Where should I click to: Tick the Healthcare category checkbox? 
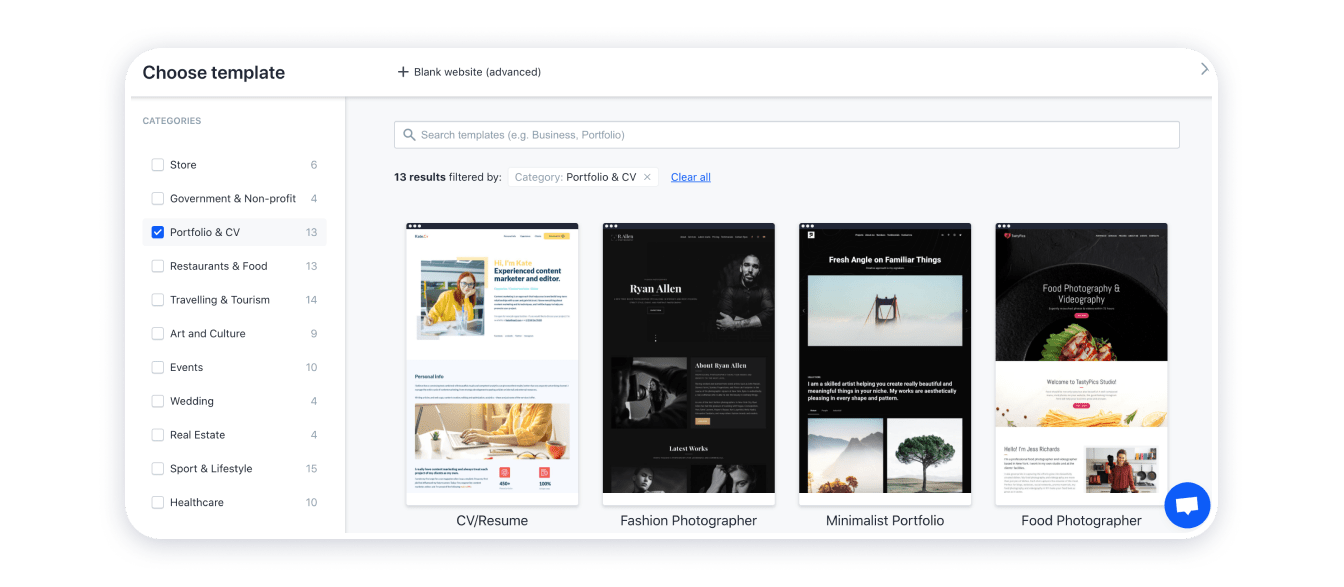pyautogui.click(x=157, y=502)
